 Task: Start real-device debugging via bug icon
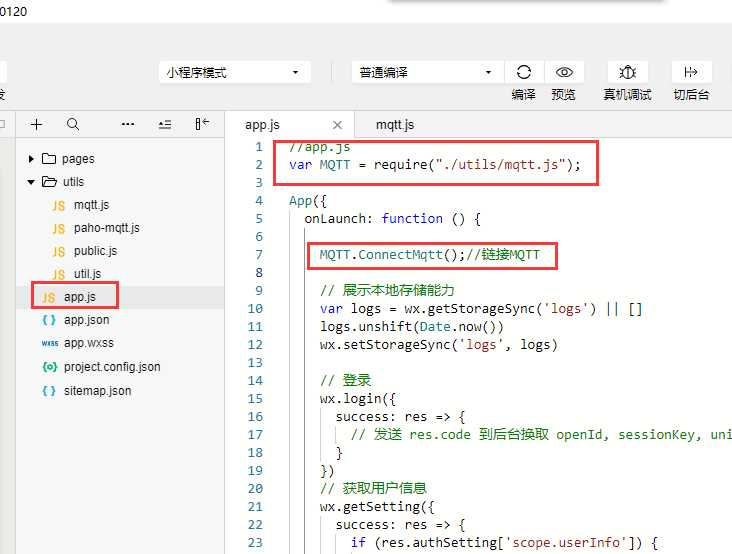point(627,72)
